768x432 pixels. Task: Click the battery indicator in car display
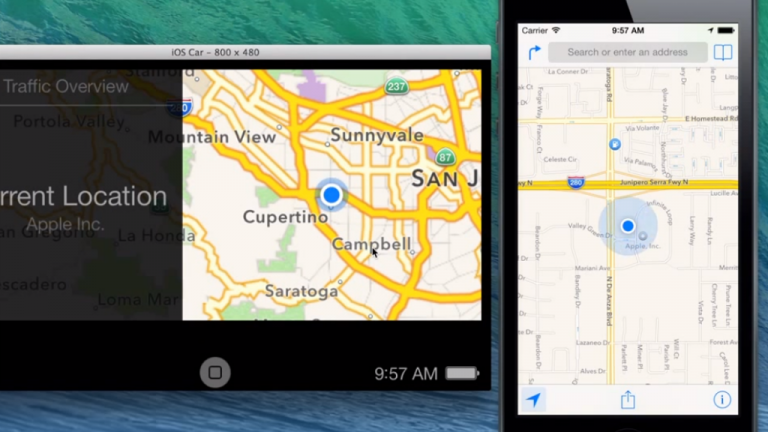point(462,373)
